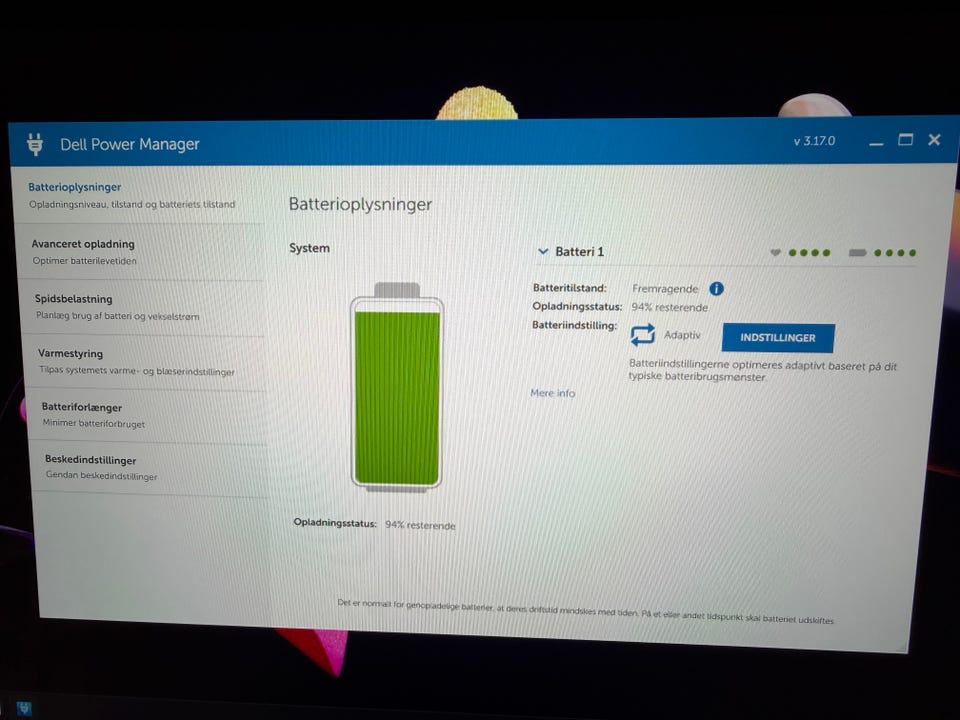
Task: Open the Beskedindstillinger section
Action: 151,468
